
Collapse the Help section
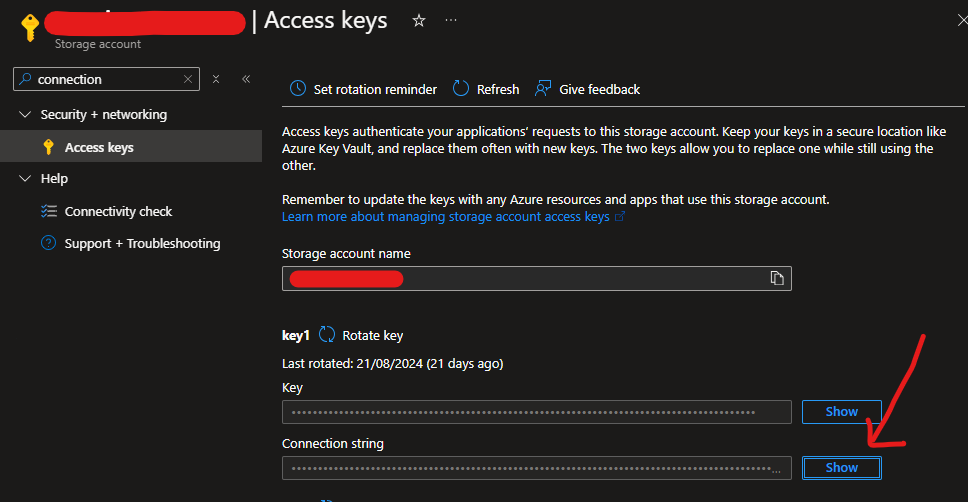25,179
